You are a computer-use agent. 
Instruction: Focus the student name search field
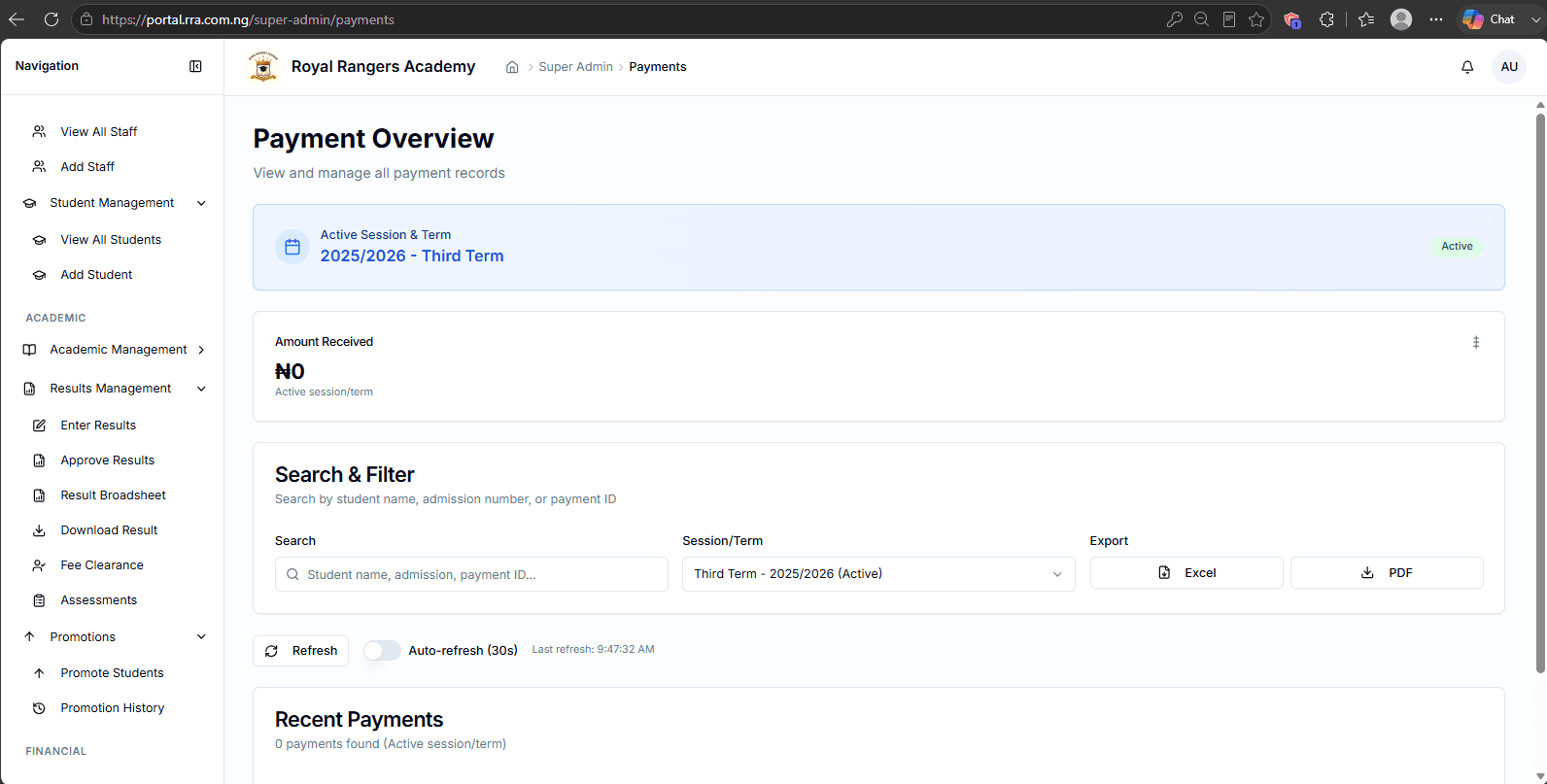point(471,574)
